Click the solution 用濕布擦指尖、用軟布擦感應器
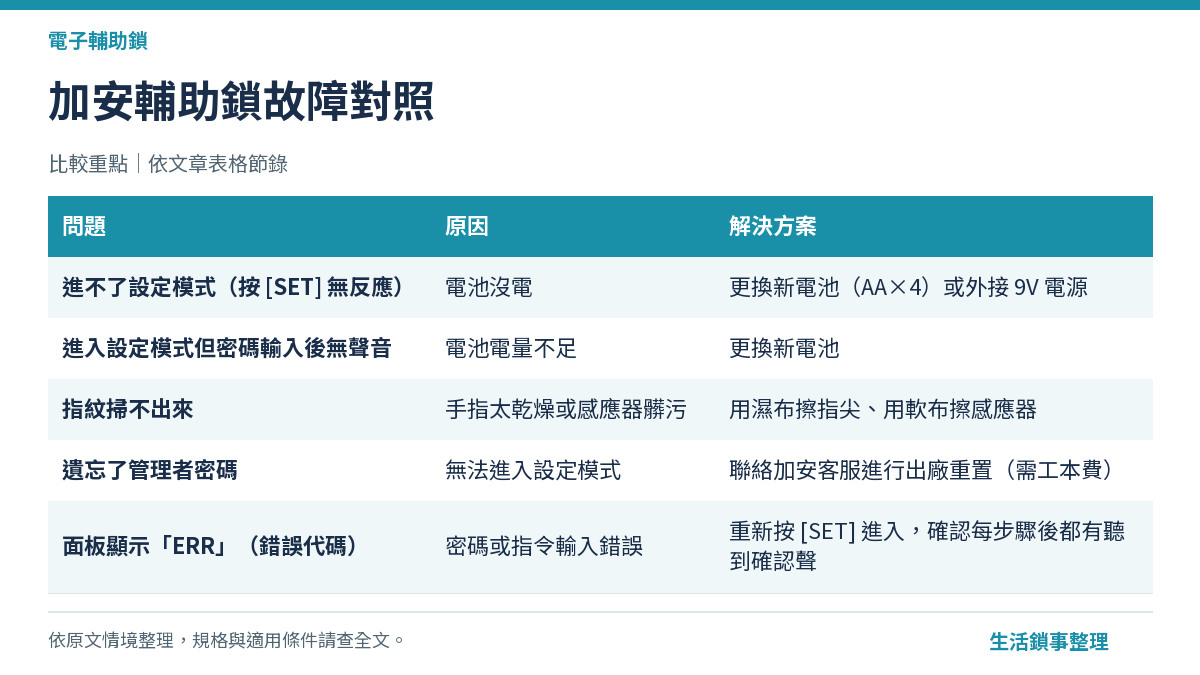 click(883, 410)
